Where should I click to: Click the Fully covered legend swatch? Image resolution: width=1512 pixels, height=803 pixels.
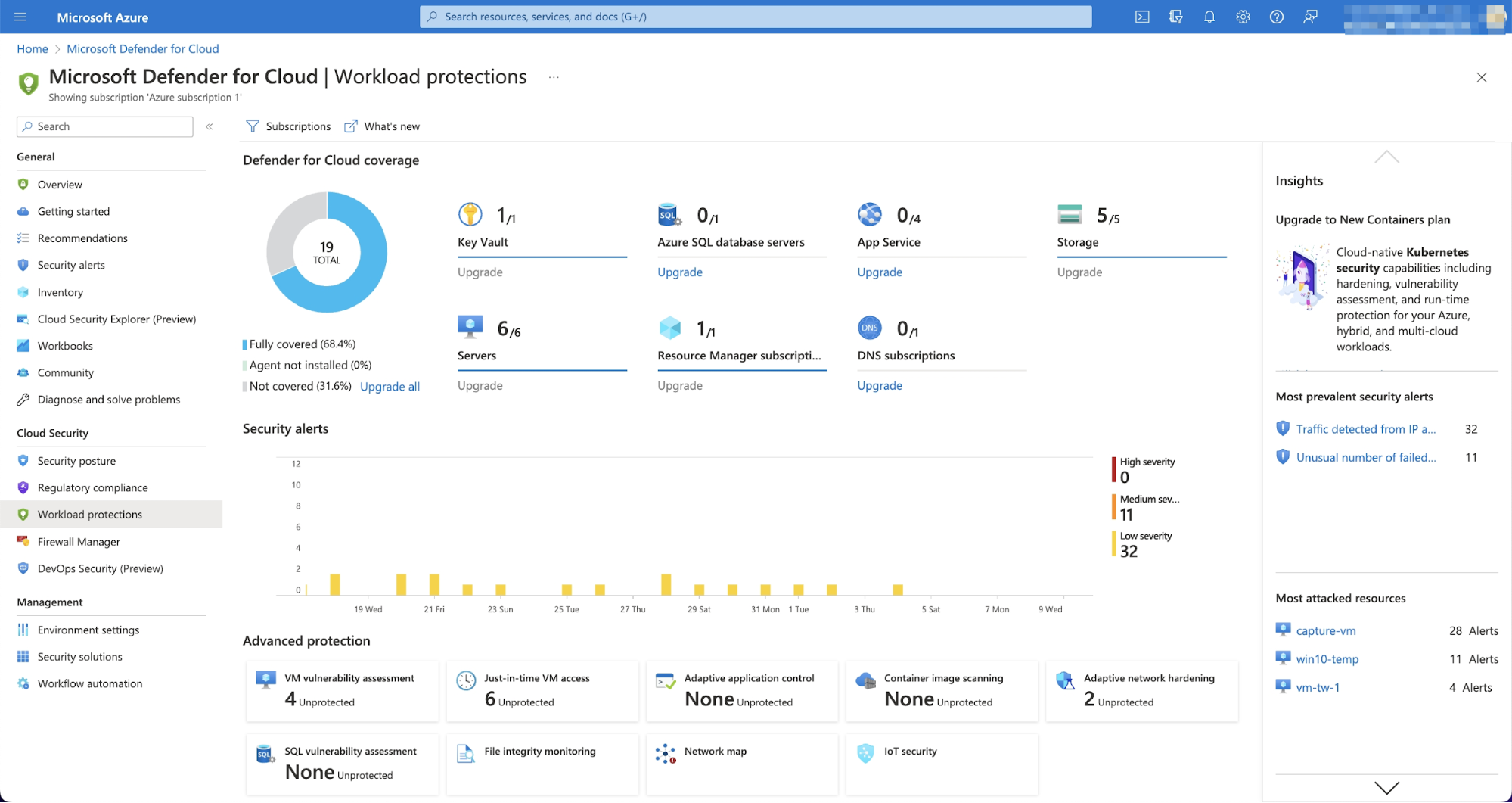tap(244, 344)
